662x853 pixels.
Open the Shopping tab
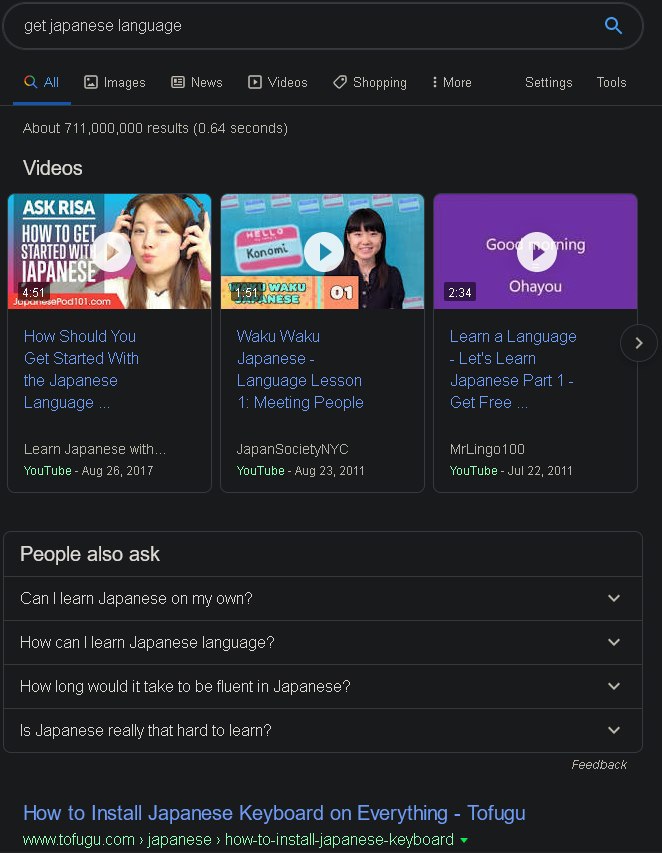pyautogui.click(x=370, y=82)
